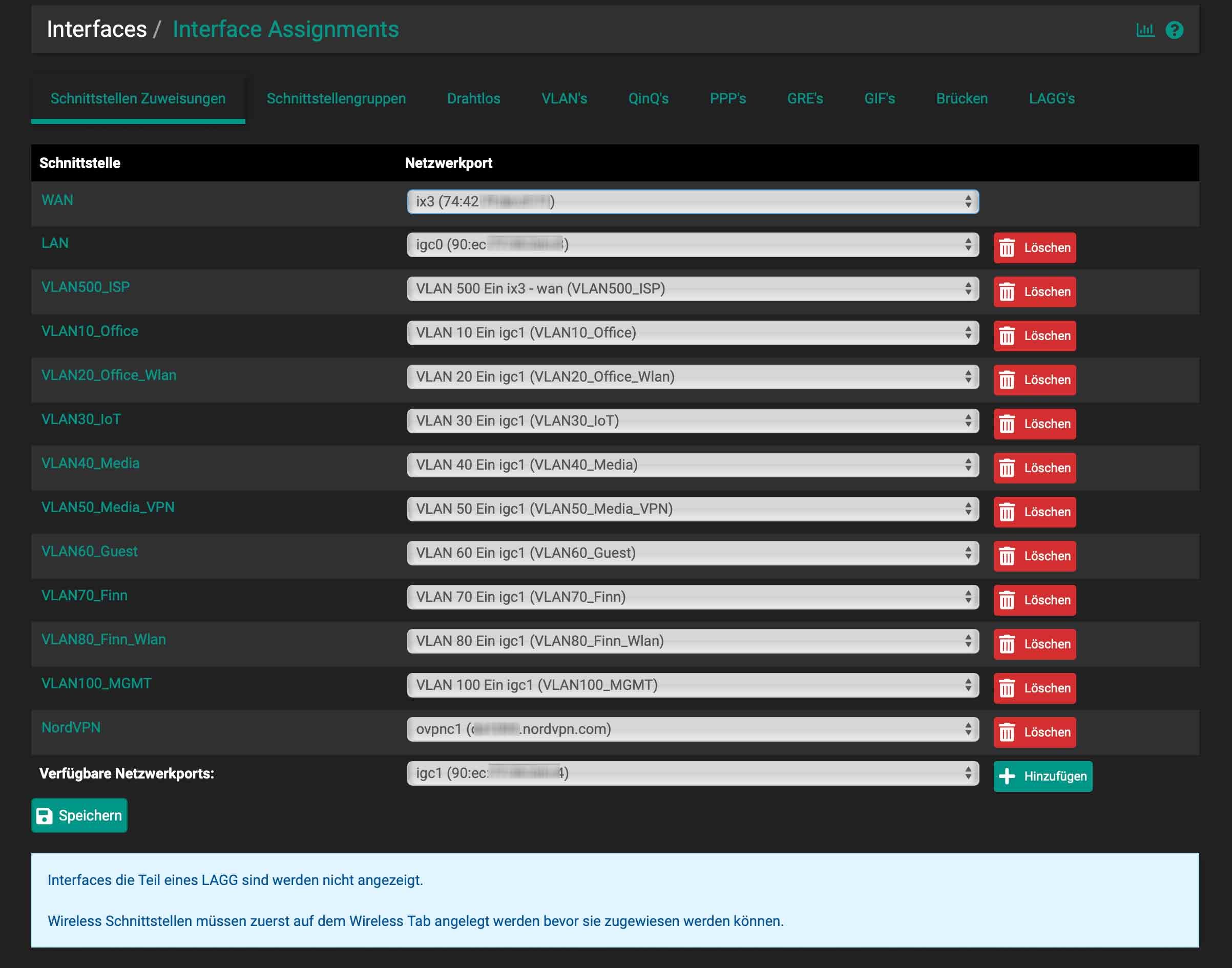Expand the WAN network port dropdown
The width and height of the screenshot is (1232, 968).
693,201
